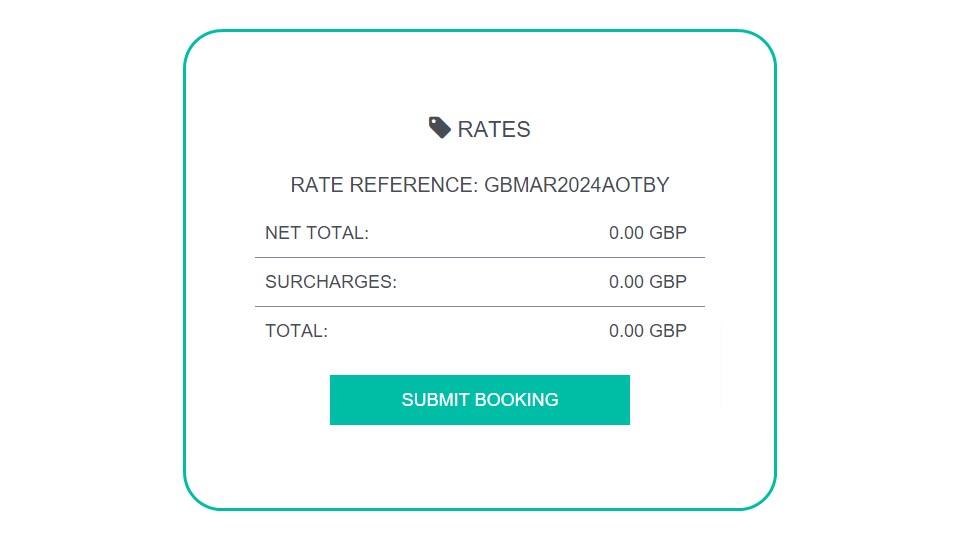Select the final total 0.00 amount

point(626,331)
